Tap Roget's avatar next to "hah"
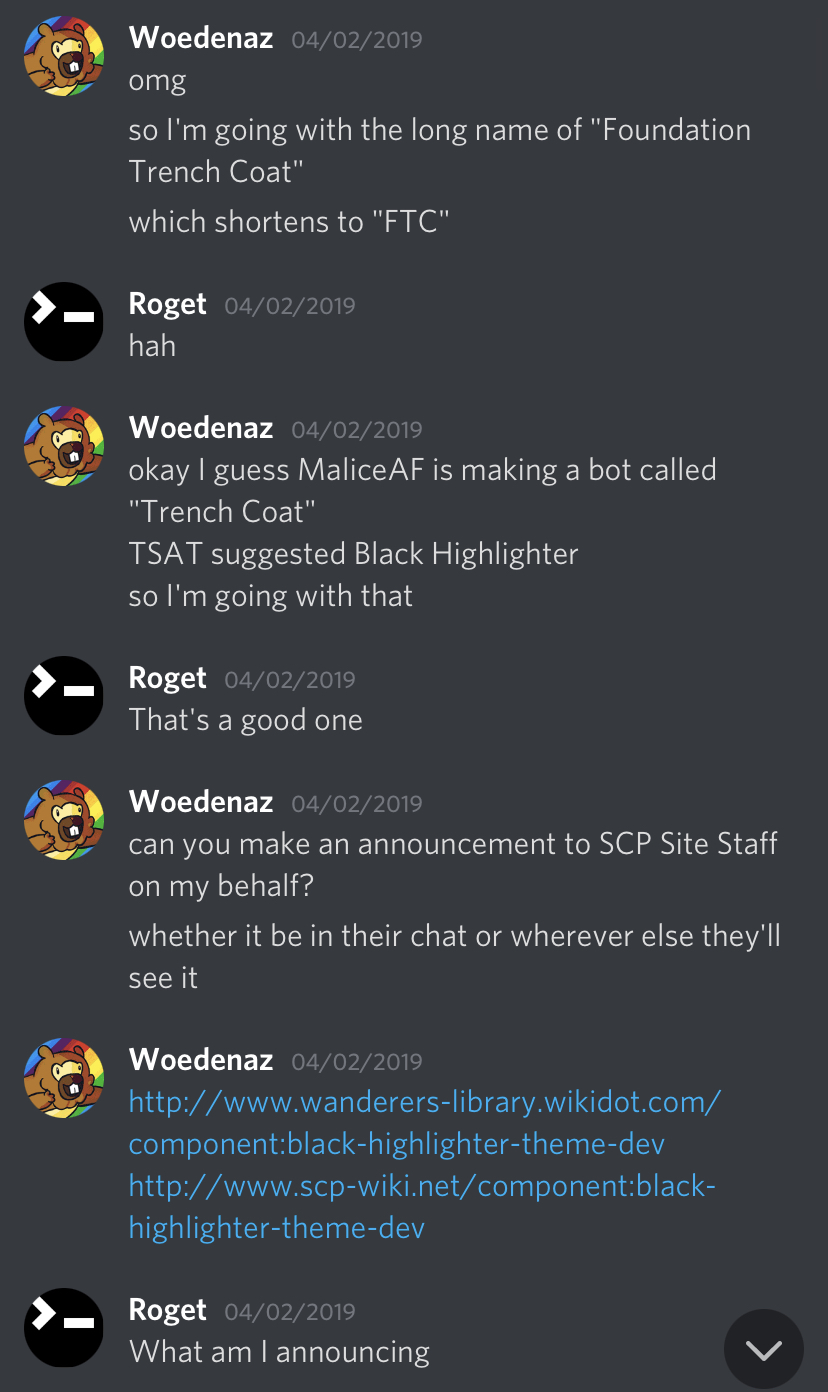Viewport: 828px width, 1392px height. (64, 322)
